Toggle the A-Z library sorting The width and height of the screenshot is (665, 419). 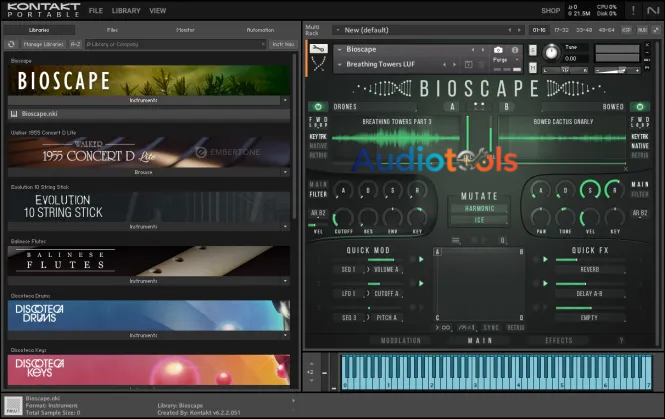(75, 44)
